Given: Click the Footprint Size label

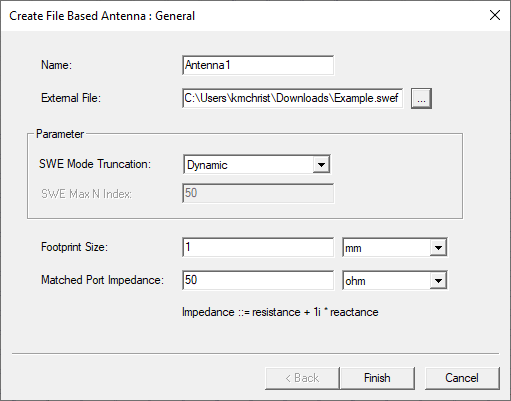Looking at the screenshot, I should point(74,247).
